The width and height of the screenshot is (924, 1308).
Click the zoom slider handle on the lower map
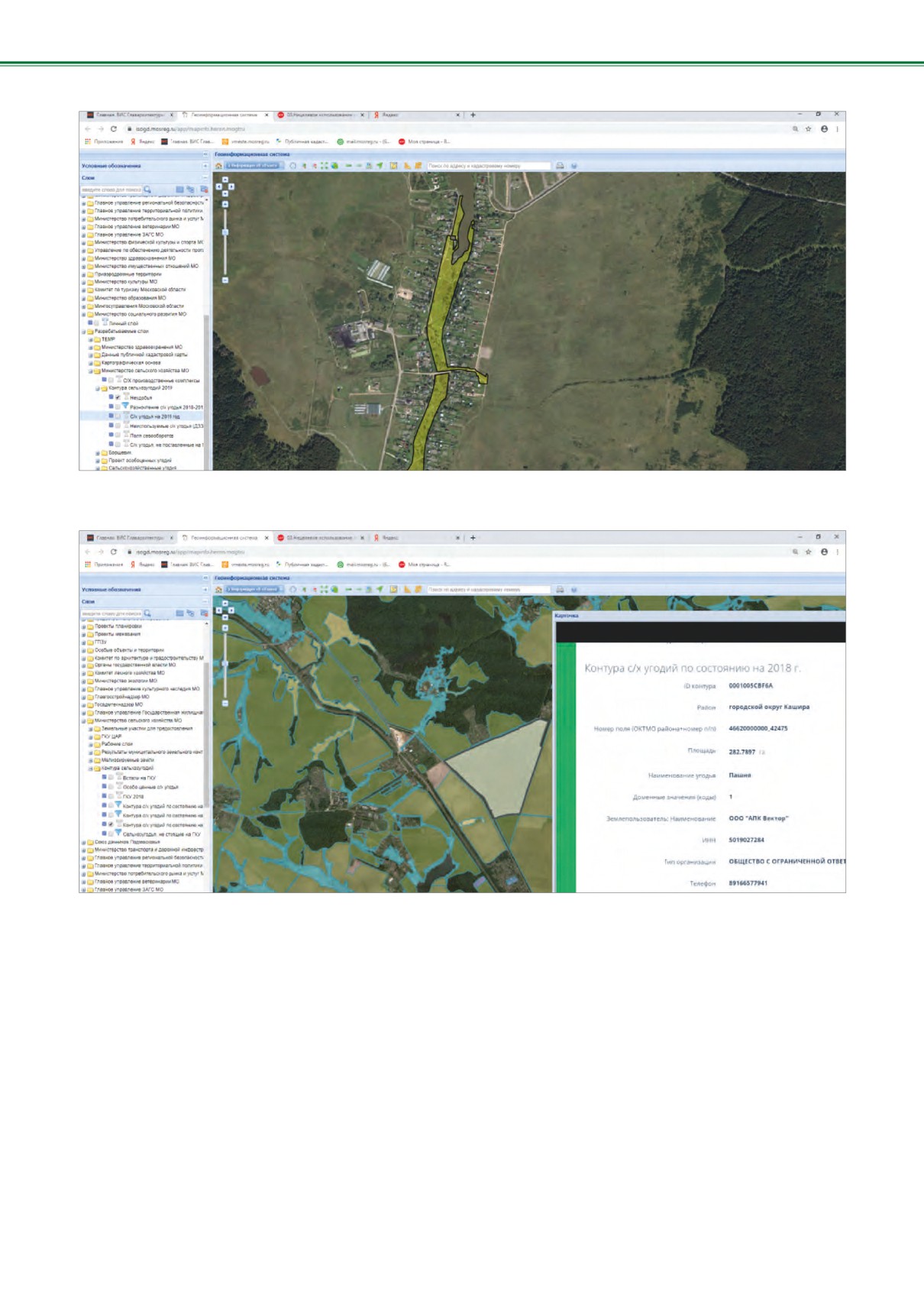pyautogui.click(x=225, y=663)
